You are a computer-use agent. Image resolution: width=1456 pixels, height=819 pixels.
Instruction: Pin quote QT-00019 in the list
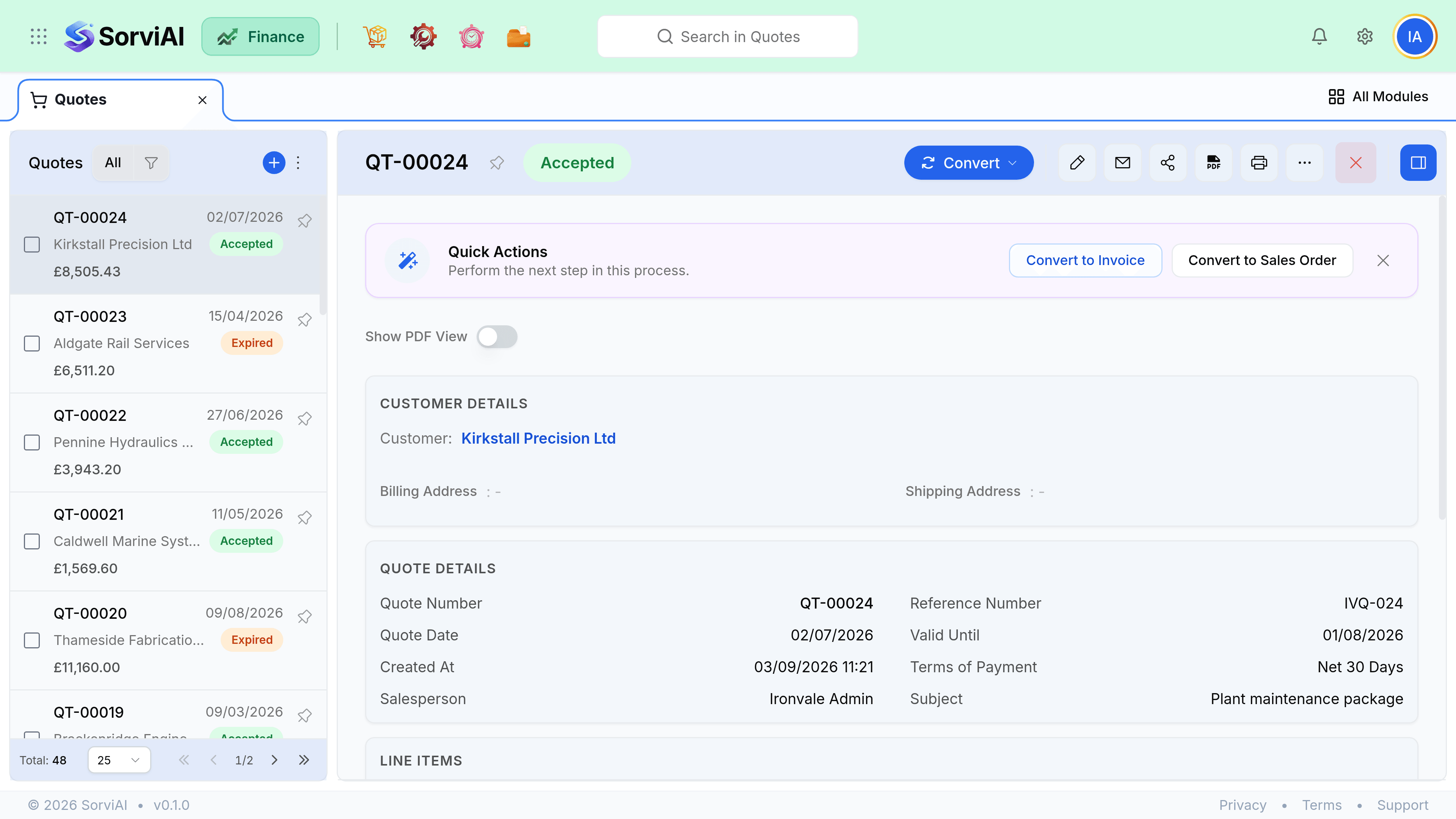304,715
